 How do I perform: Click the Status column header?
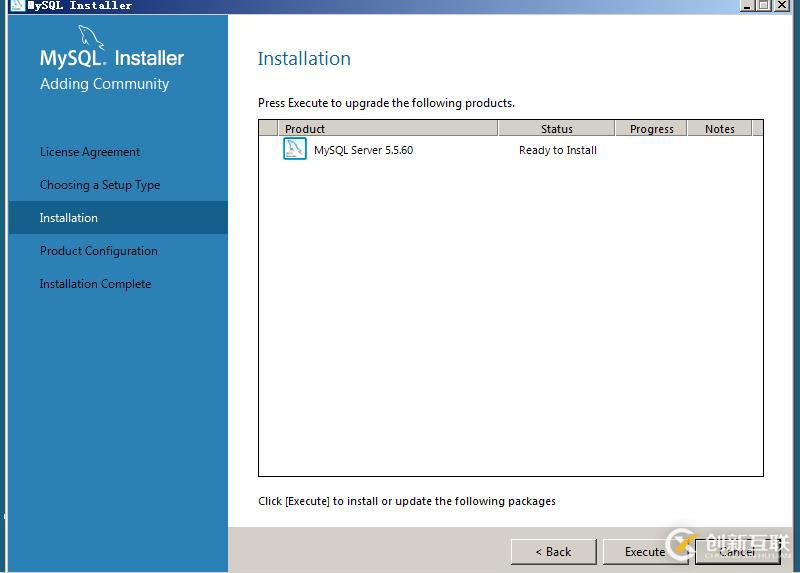coord(556,129)
